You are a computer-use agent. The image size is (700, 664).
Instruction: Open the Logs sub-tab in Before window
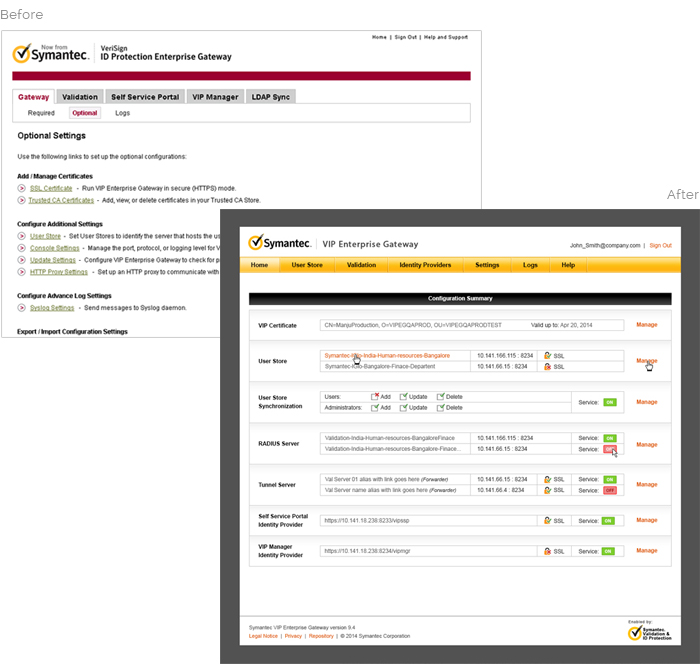[122, 113]
